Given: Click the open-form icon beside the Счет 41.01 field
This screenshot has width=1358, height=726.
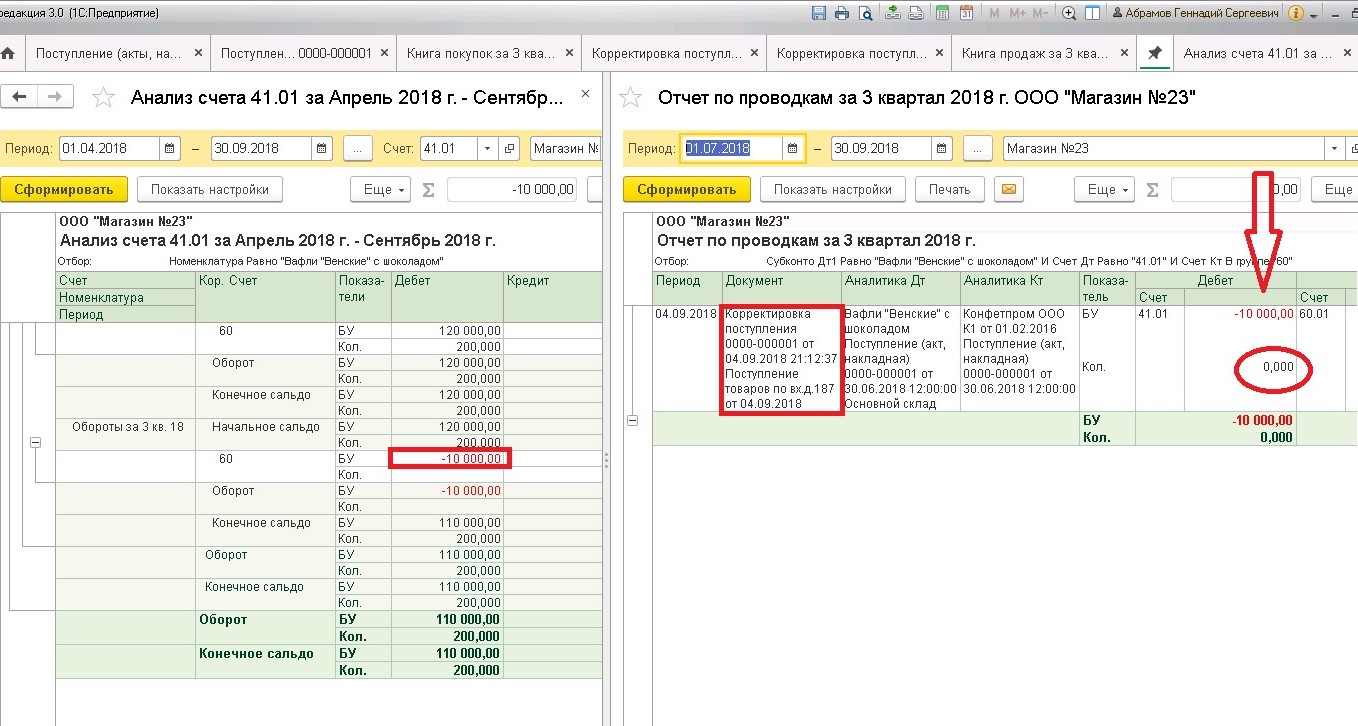Looking at the screenshot, I should pos(510,148).
